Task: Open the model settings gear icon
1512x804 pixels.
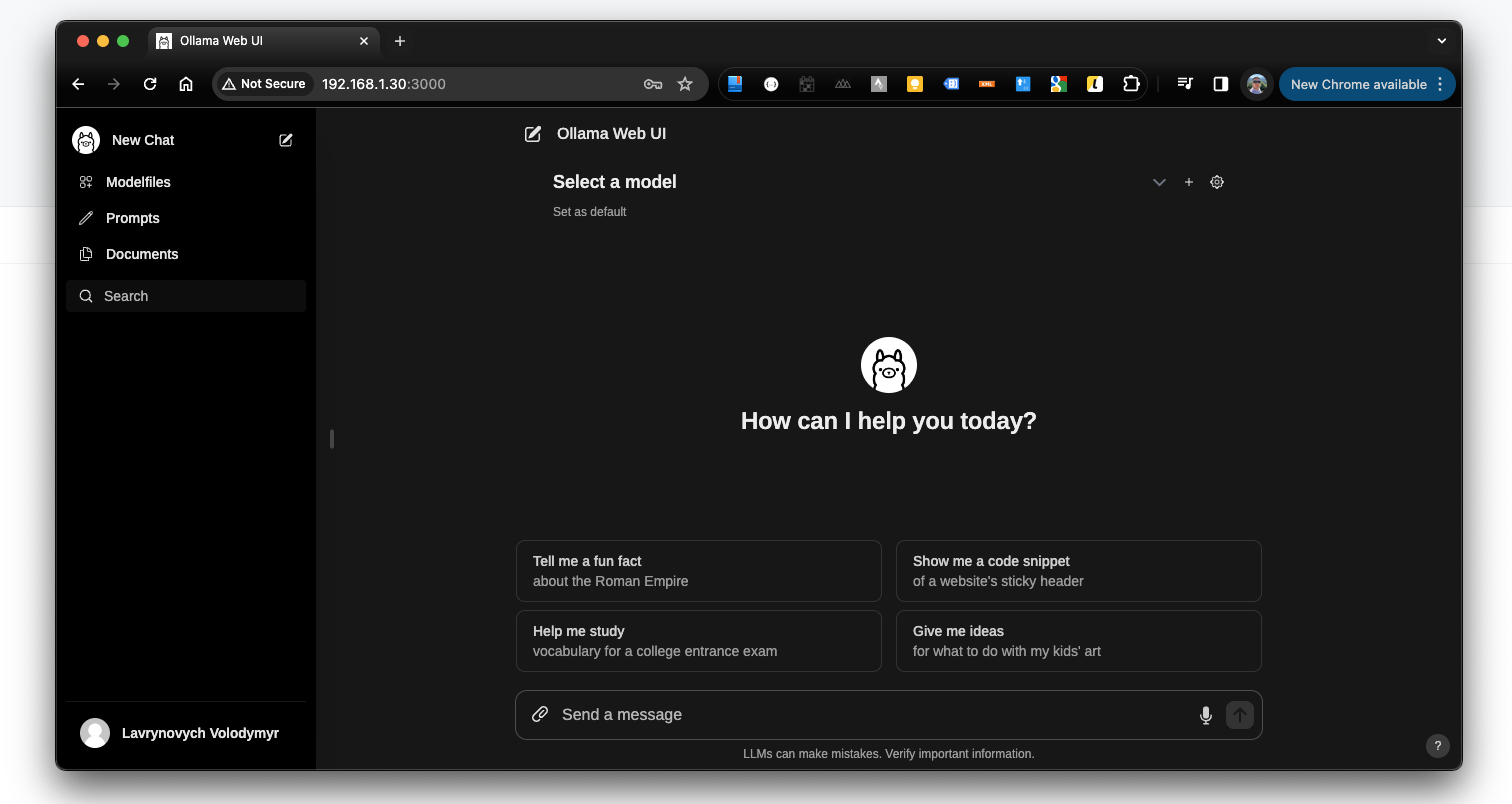Action: [1217, 182]
